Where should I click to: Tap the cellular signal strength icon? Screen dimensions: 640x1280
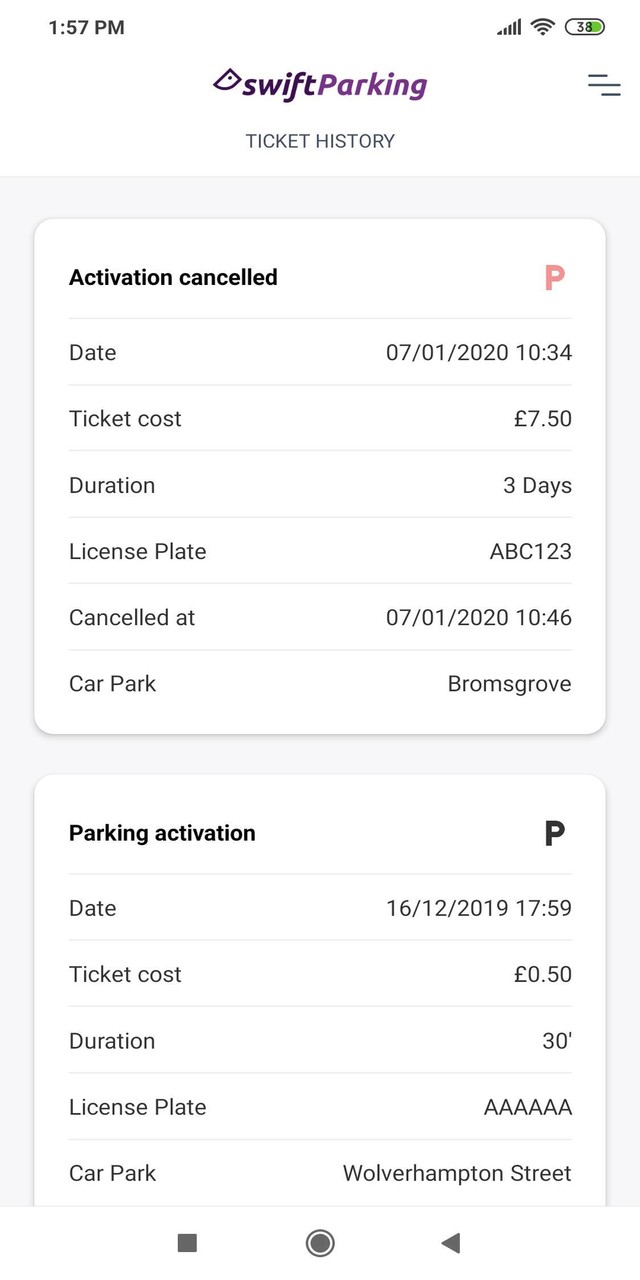tap(506, 28)
